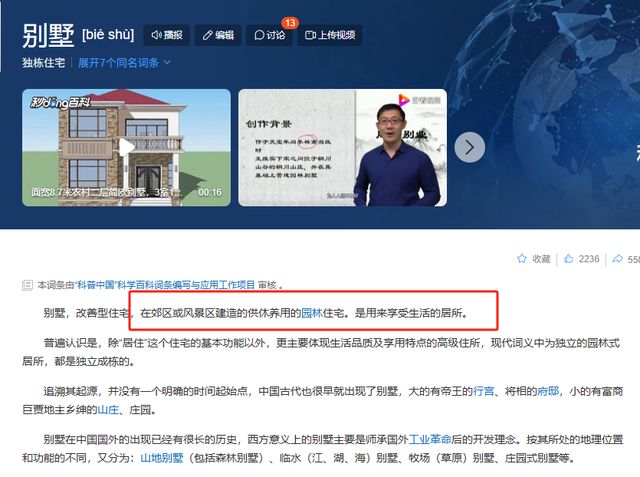Image resolution: width=640 pixels, height=477 pixels.
Task: Open the 府邸 link
Action: coord(548,391)
